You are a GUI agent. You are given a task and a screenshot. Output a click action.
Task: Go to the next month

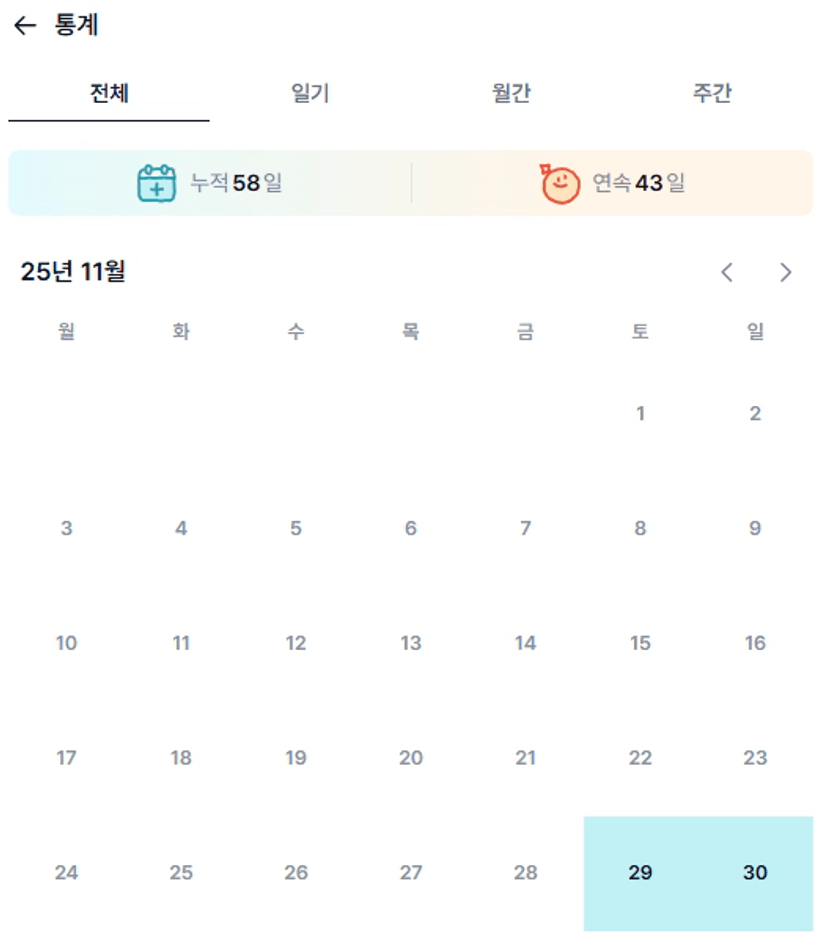786,272
